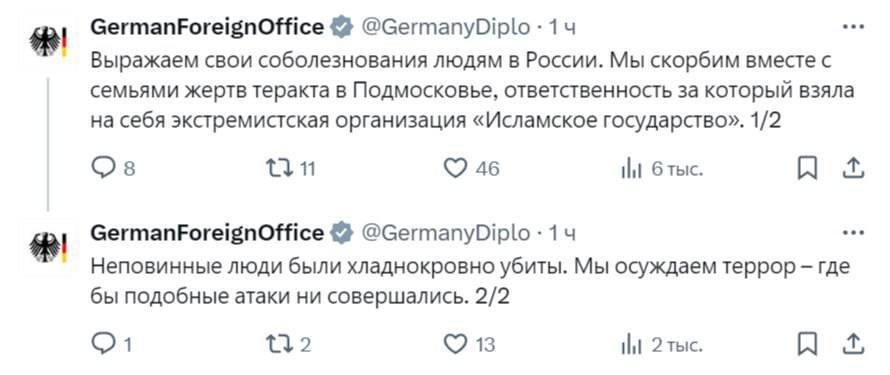890x375 pixels.
Task: View analytics showing 2 тыс. views
Action: [662, 344]
